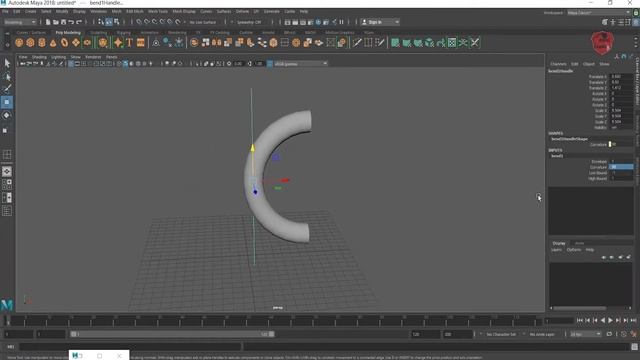This screenshot has width=640, height=360.
Task: Open the frame rate fps dropdown
Action: coord(585,334)
